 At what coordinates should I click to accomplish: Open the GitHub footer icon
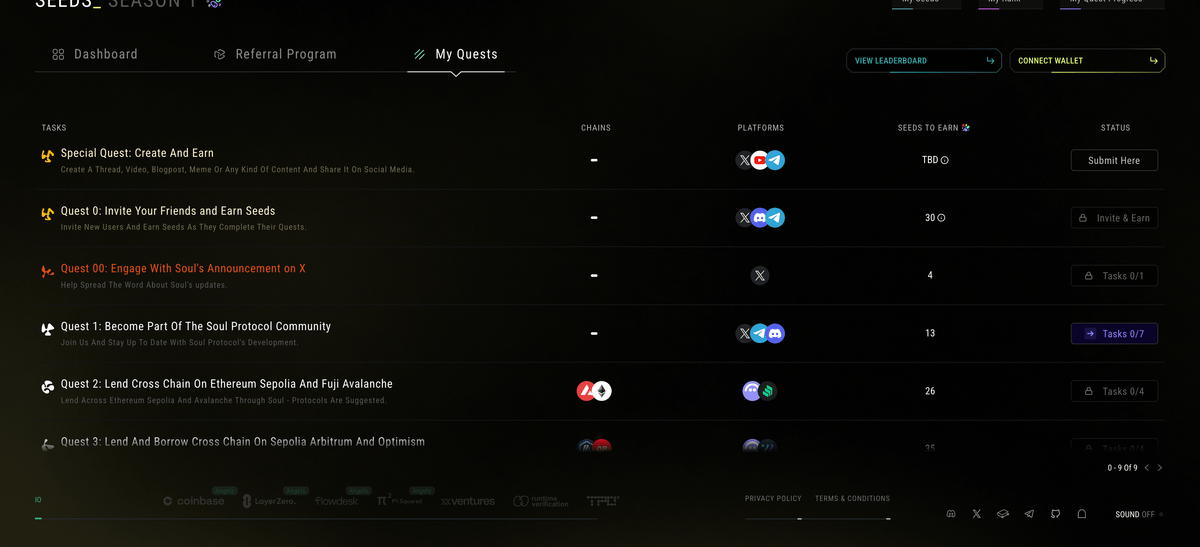coord(1055,514)
